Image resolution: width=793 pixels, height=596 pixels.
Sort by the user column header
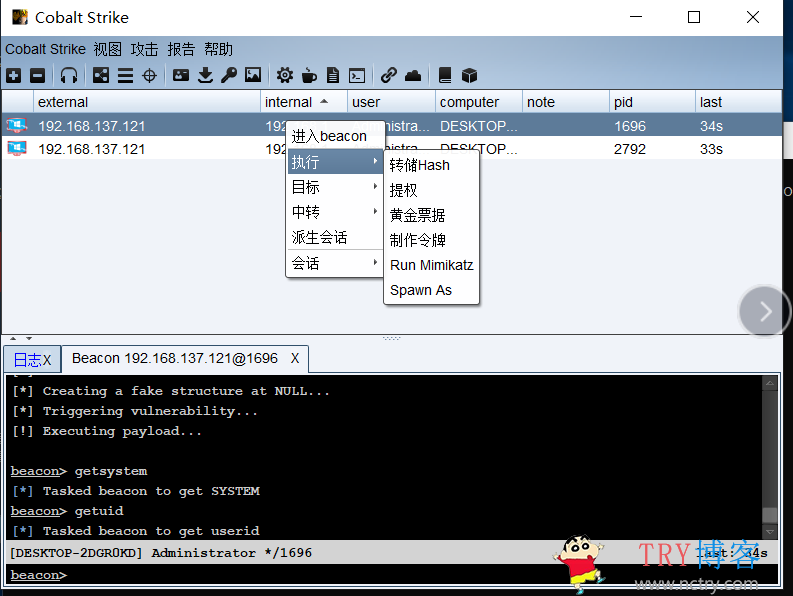click(391, 102)
